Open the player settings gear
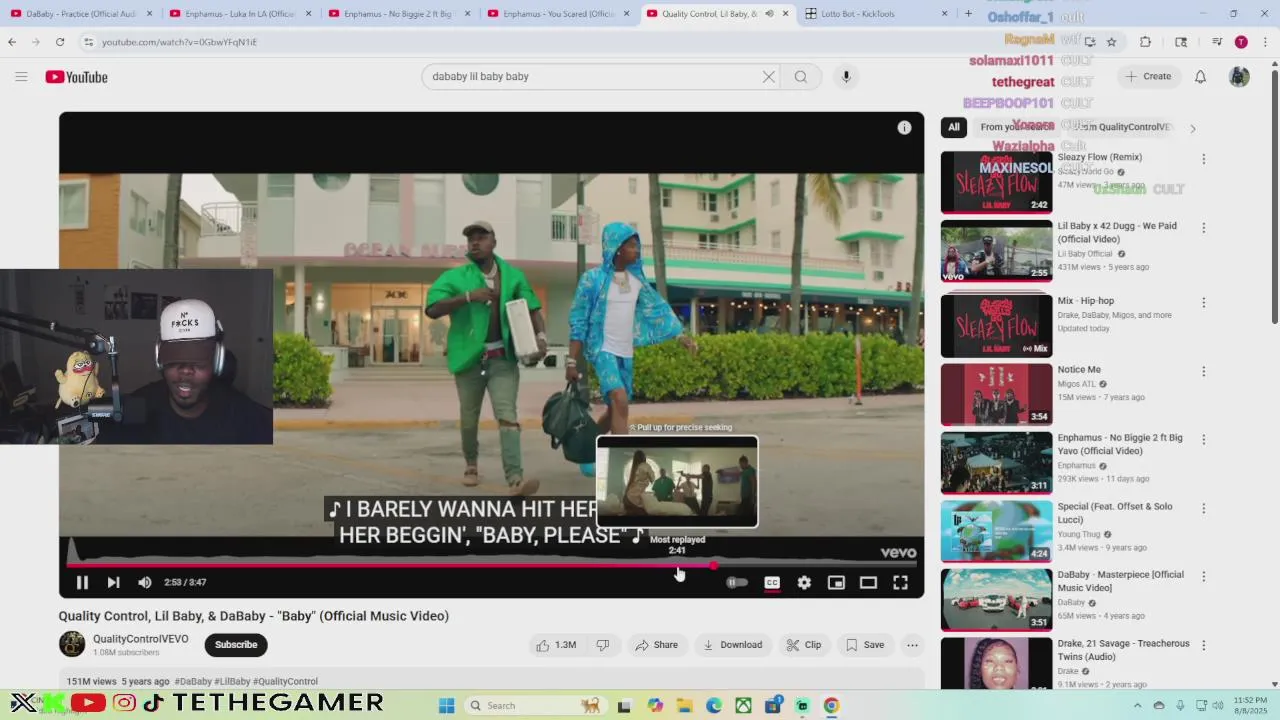Image resolution: width=1280 pixels, height=720 pixels. pyautogui.click(x=804, y=583)
